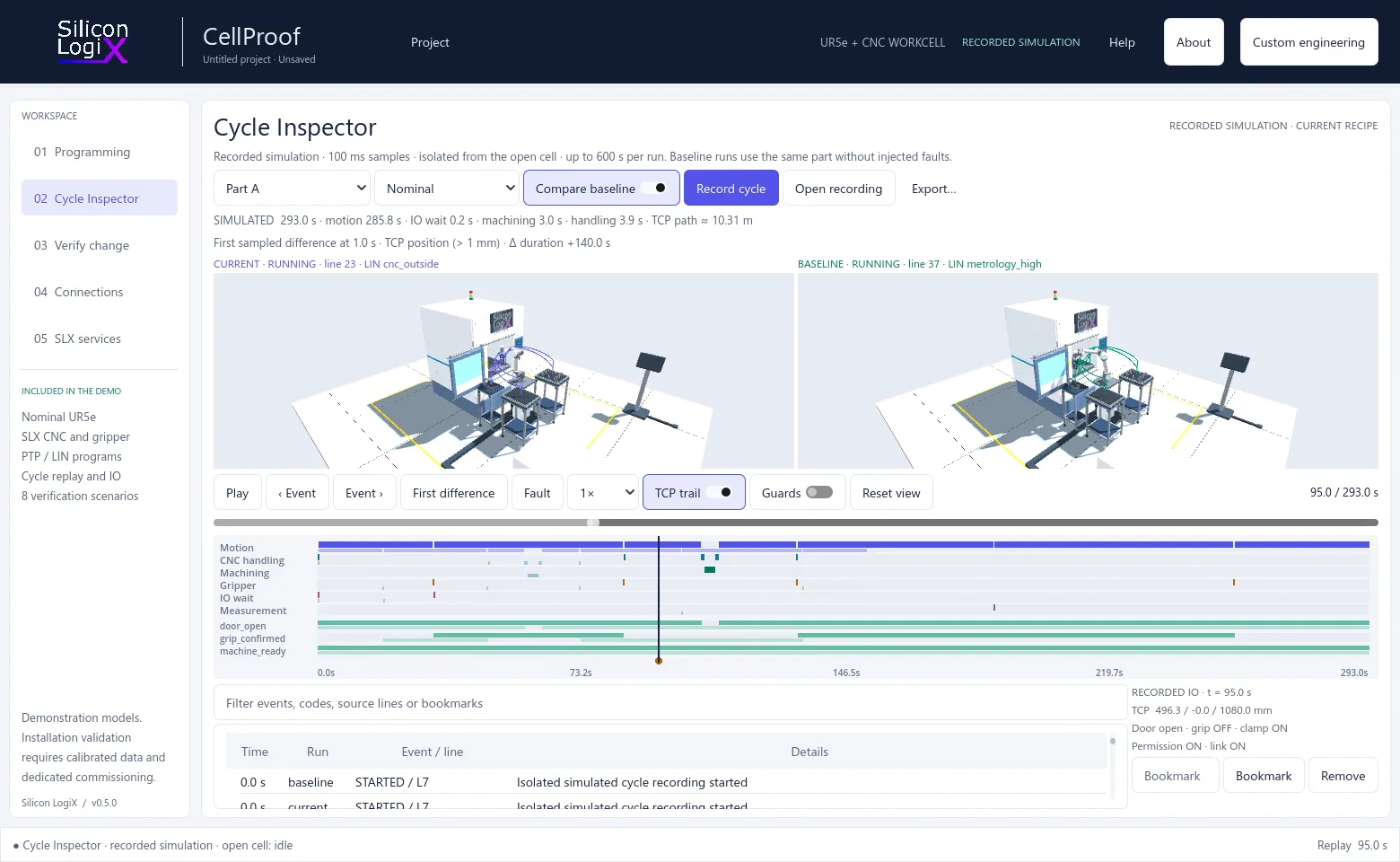Focus the Filter events search field
The width and height of the screenshot is (1400, 862).
pos(670,703)
